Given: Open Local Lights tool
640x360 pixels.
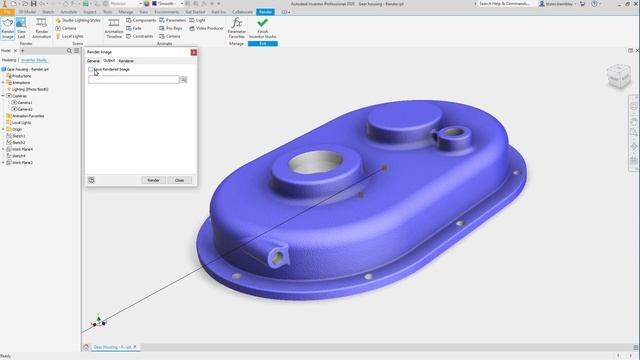Looking at the screenshot, I should tap(69, 36).
